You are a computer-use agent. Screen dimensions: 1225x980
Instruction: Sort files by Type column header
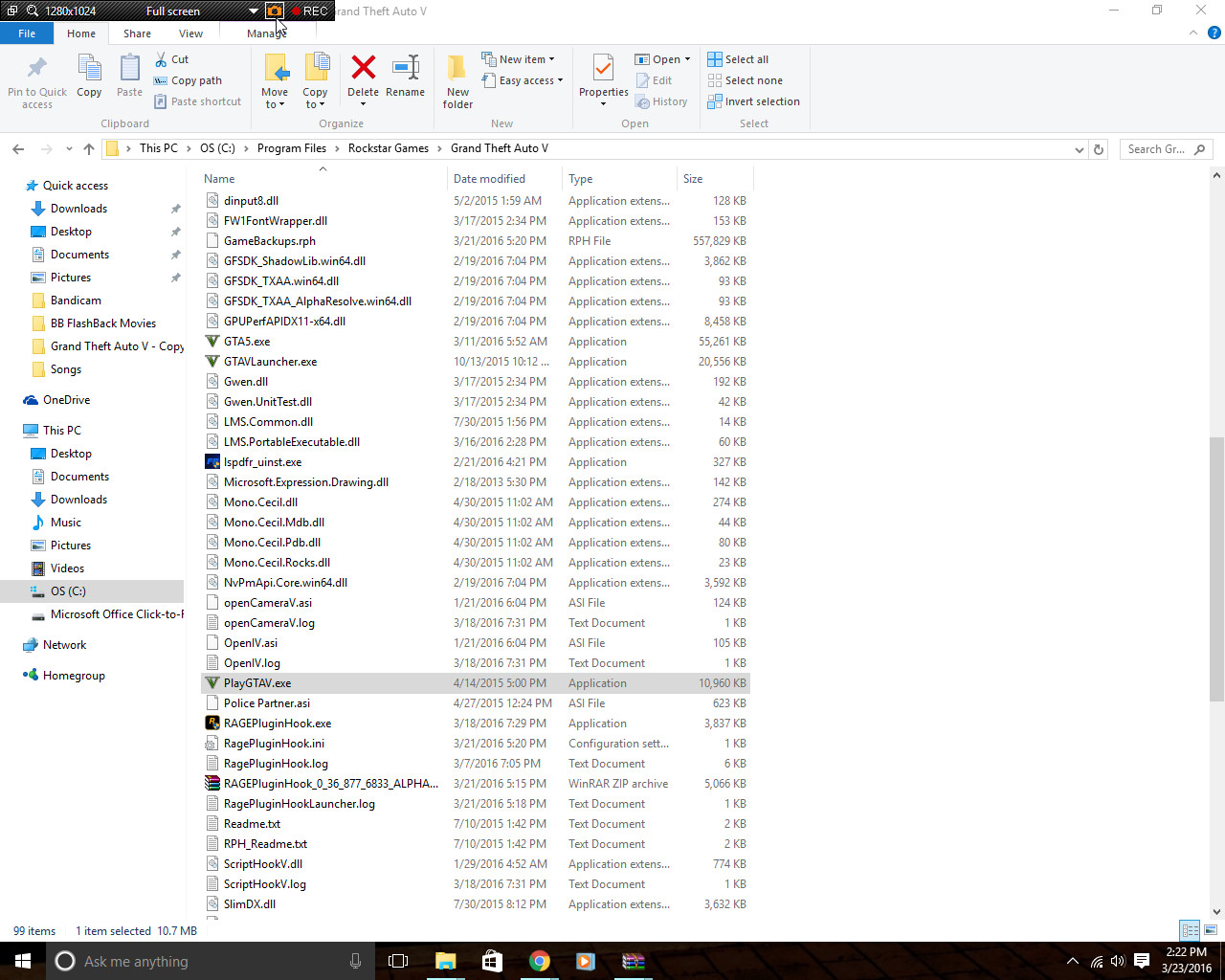pyautogui.click(x=619, y=179)
